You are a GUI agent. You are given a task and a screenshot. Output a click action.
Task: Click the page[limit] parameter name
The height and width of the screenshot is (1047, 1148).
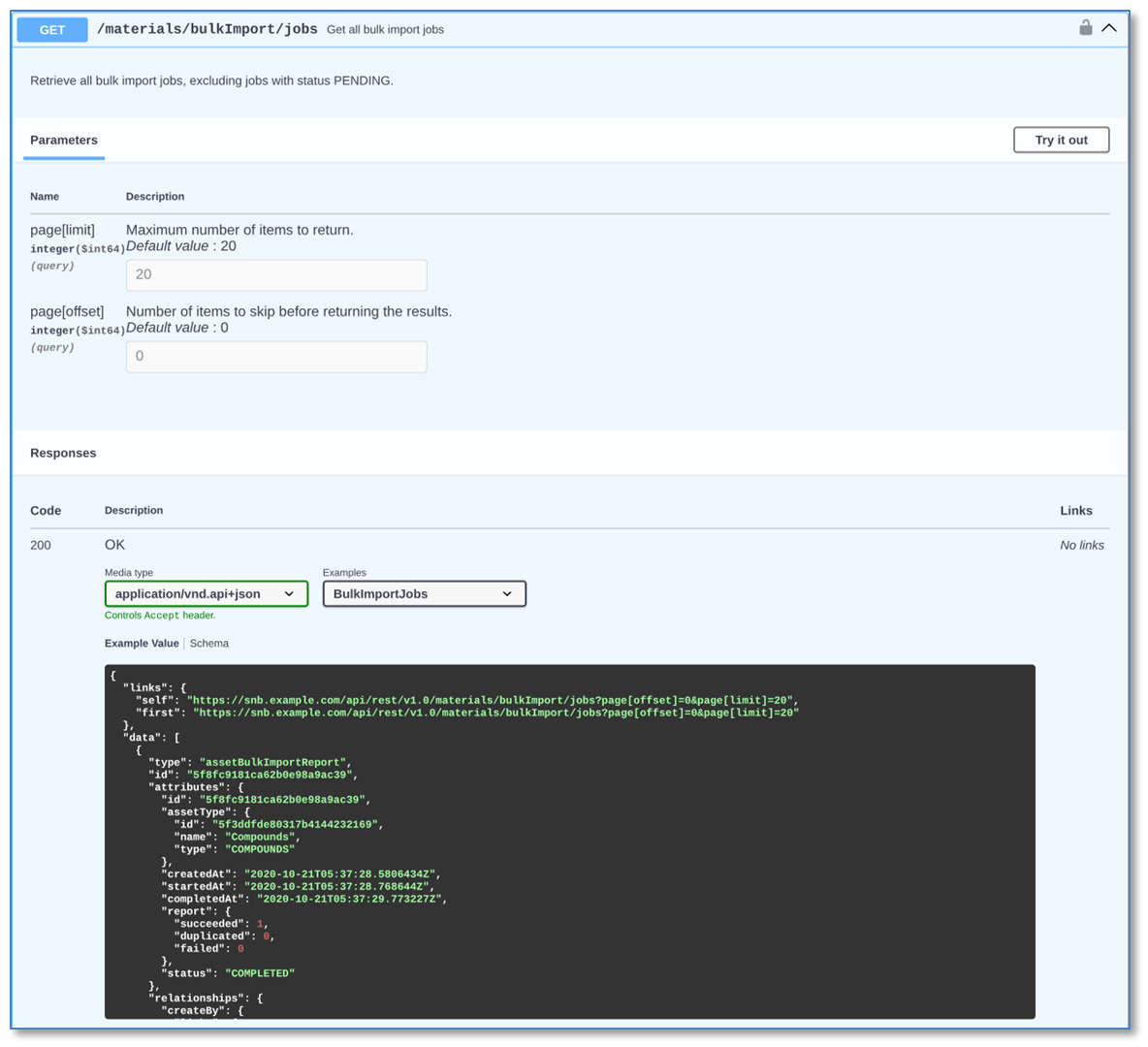click(62, 230)
